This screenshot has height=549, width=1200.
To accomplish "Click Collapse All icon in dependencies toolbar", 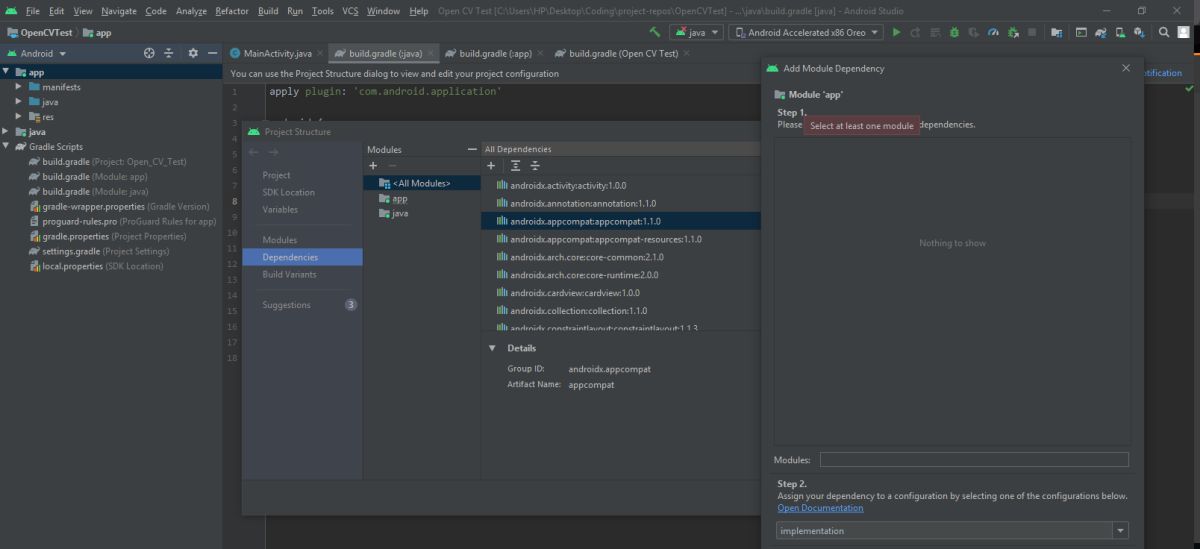I will (535, 165).
